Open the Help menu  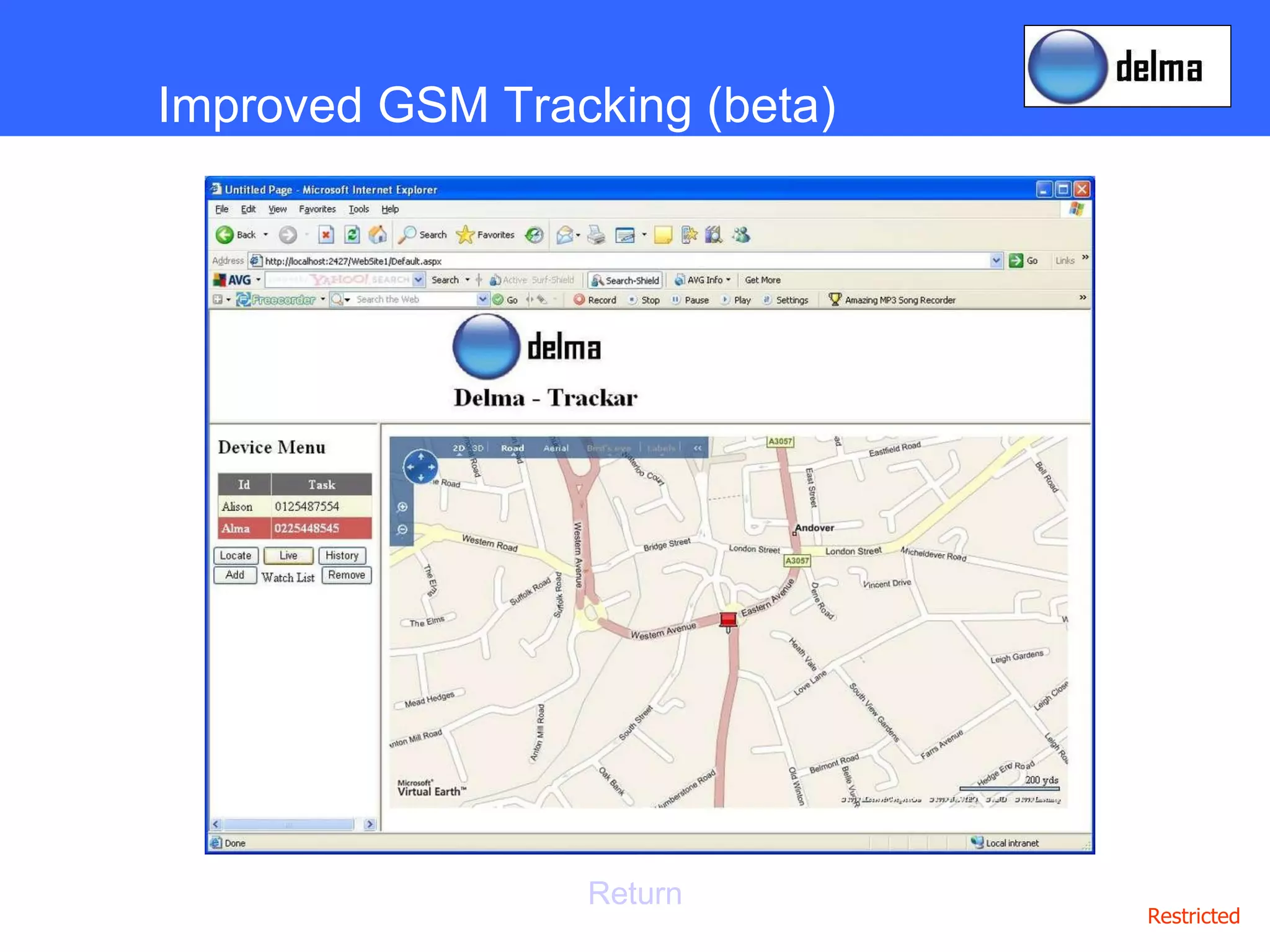click(389, 209)
